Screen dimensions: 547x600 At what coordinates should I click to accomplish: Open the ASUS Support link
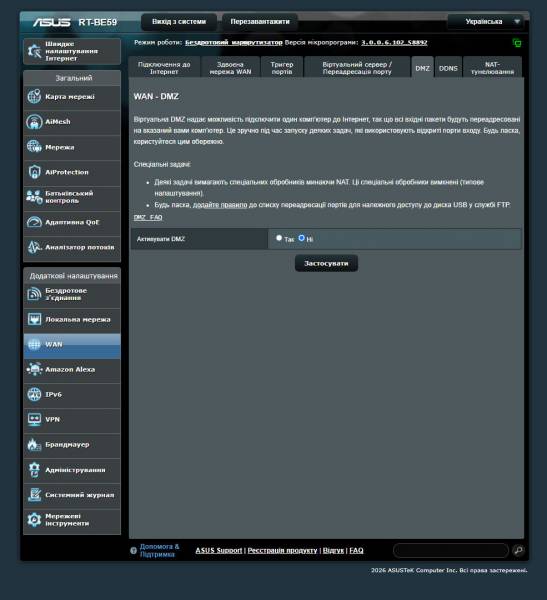(x=219, y=550)
